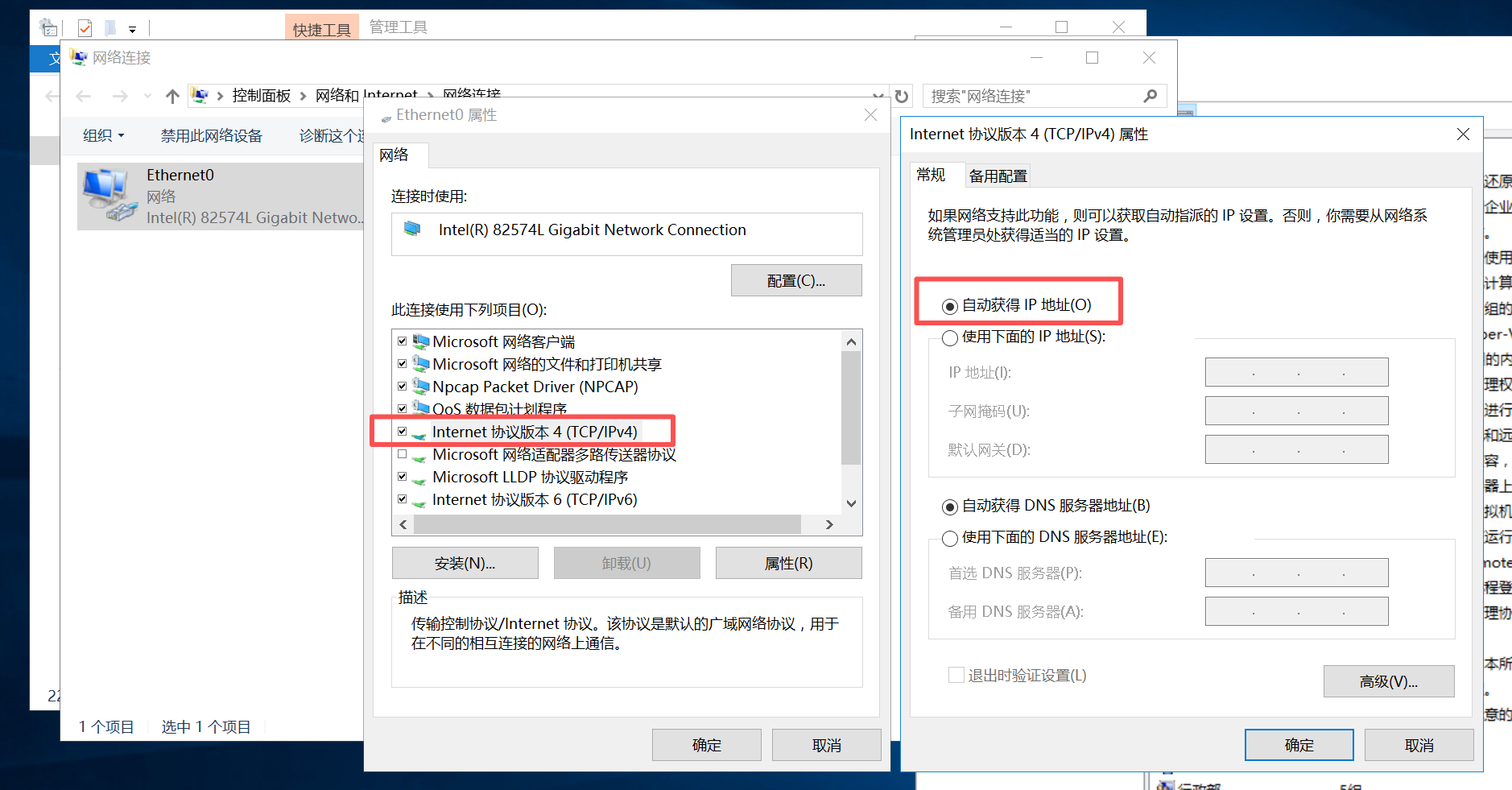Select Internet 协议版本 6 (TCP/IPv6) entry icon
The width and height of the screenshot is (1512, 790).
419,501
